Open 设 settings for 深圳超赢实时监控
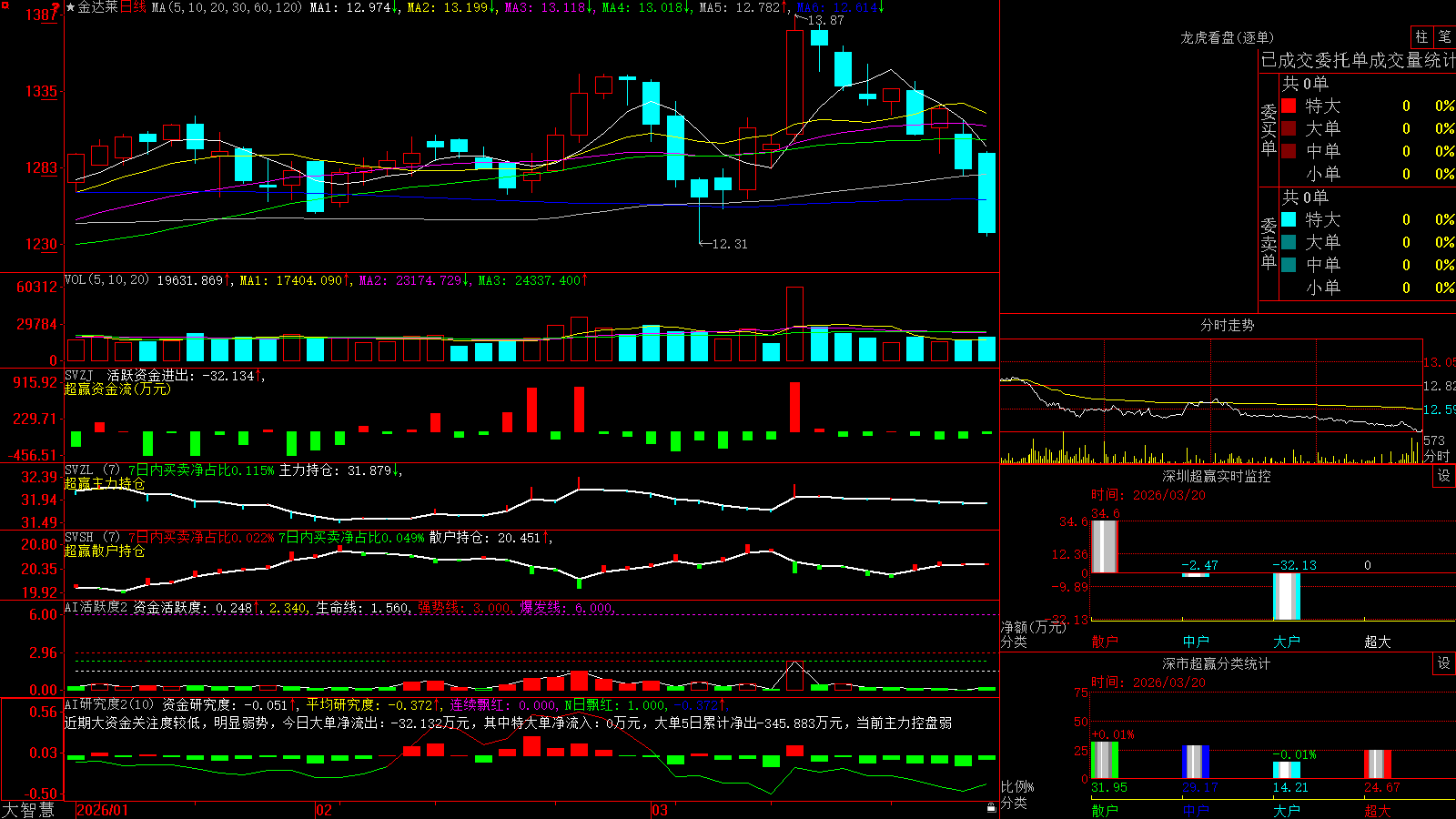 pos(1444,476)
